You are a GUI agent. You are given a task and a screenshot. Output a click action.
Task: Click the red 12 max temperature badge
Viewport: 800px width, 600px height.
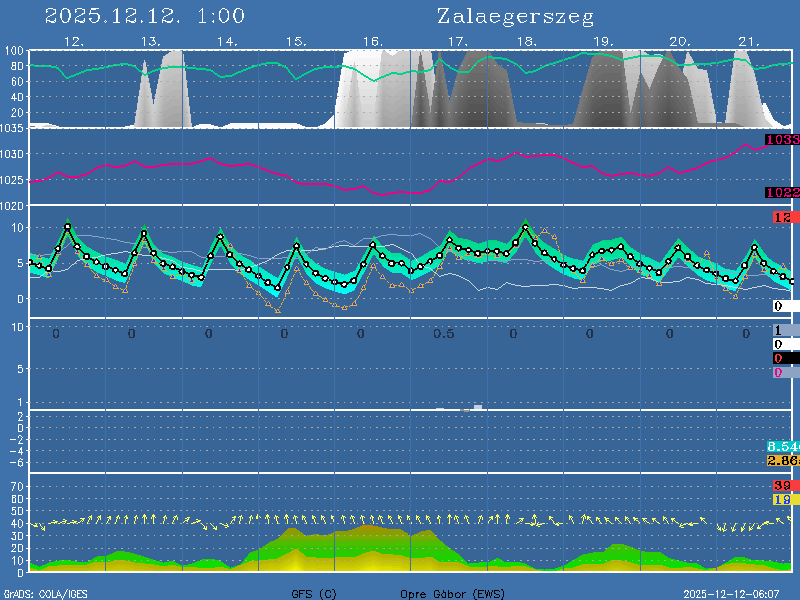click(x=782, y=217)
